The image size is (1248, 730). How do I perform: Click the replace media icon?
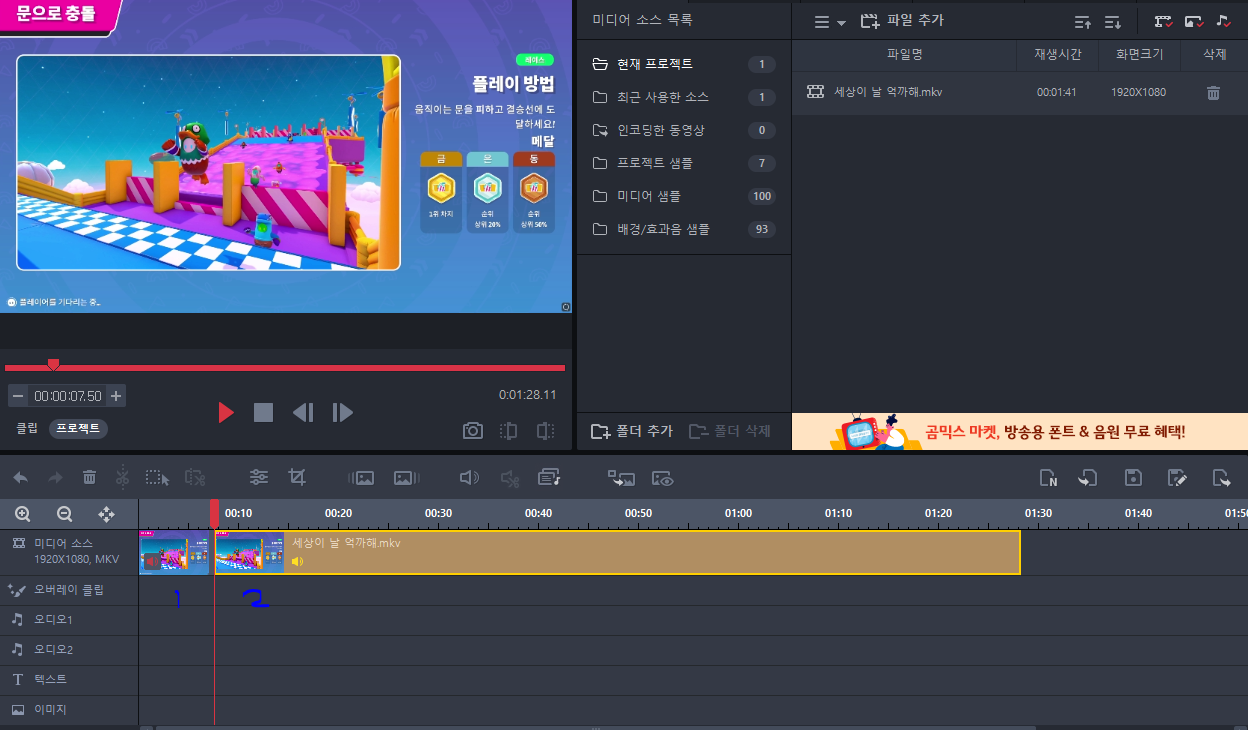(621, 478)
